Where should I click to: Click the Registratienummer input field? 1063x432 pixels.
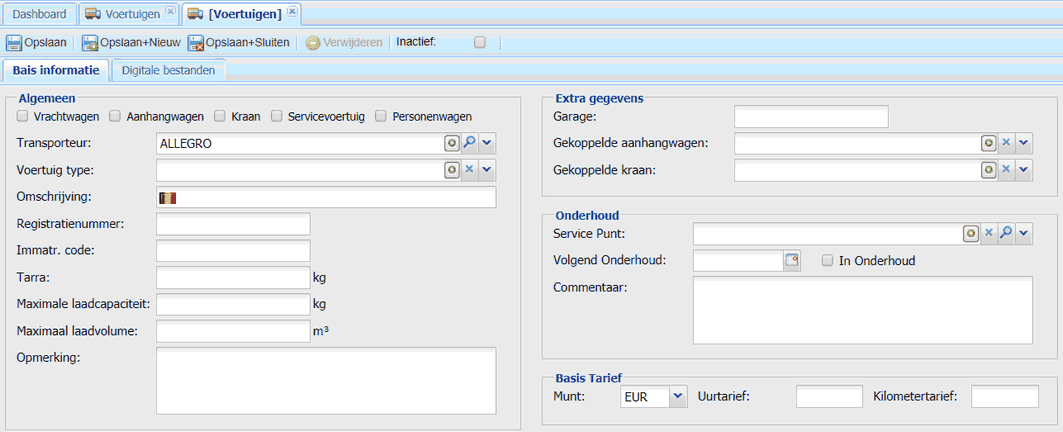(x=233, y=223)
